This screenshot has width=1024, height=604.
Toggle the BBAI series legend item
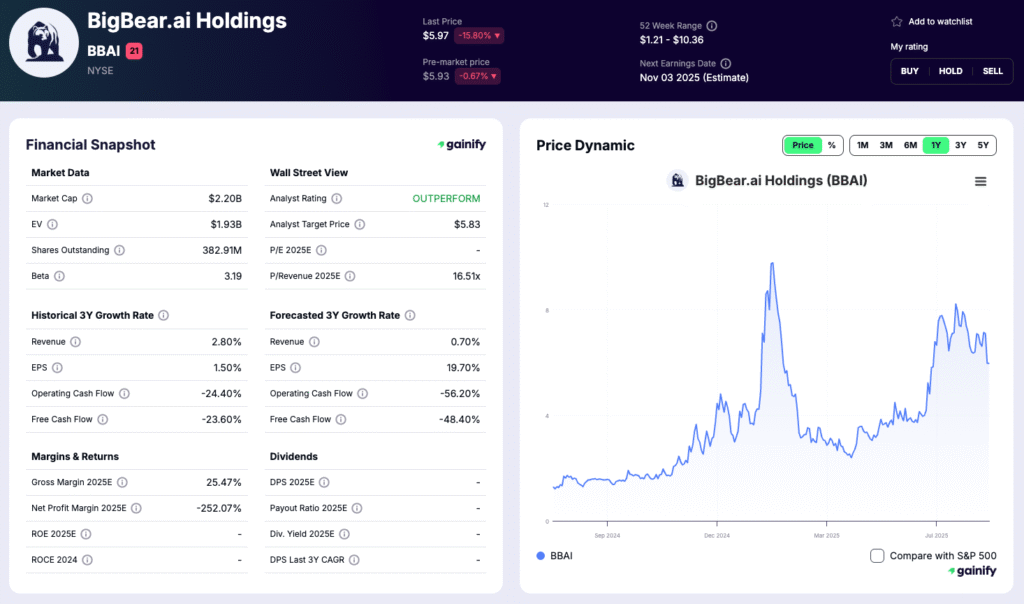point(554,556)
